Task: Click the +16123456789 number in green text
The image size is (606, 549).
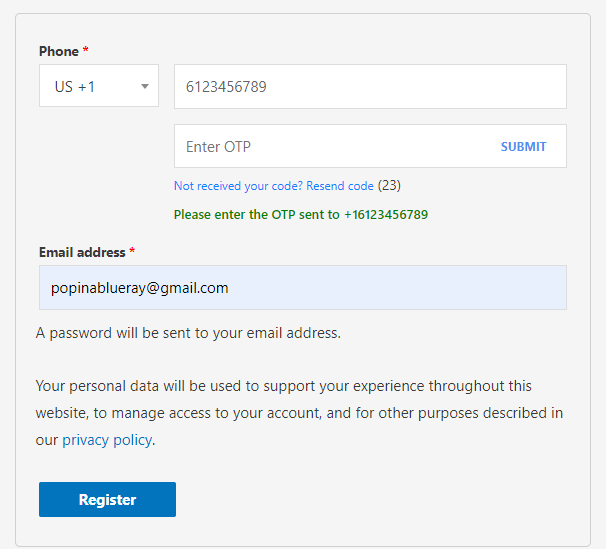Action: pyautogui.click(x=386, y=214)
